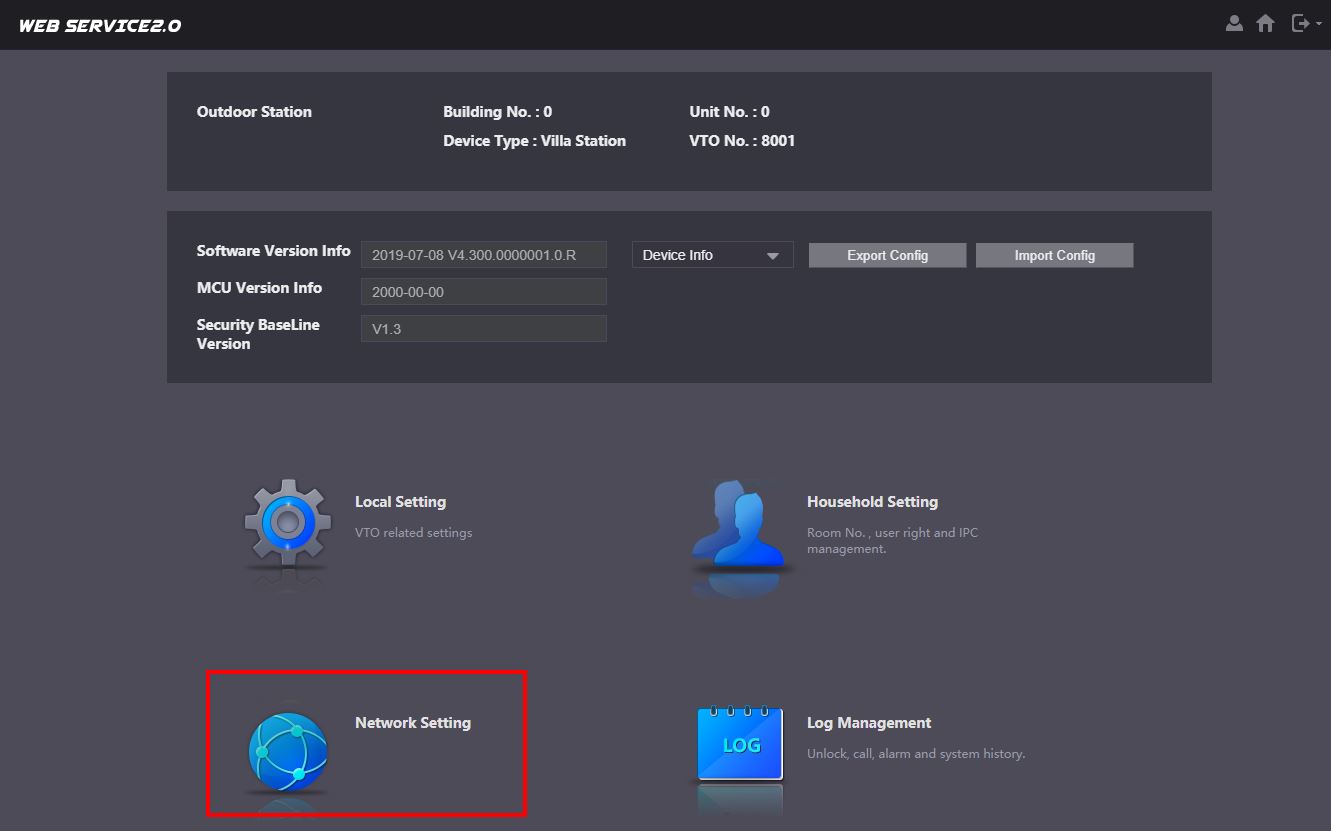The image size is (1331, 831).
Task: Open the Log Management title link
Action: click(868, 723)
